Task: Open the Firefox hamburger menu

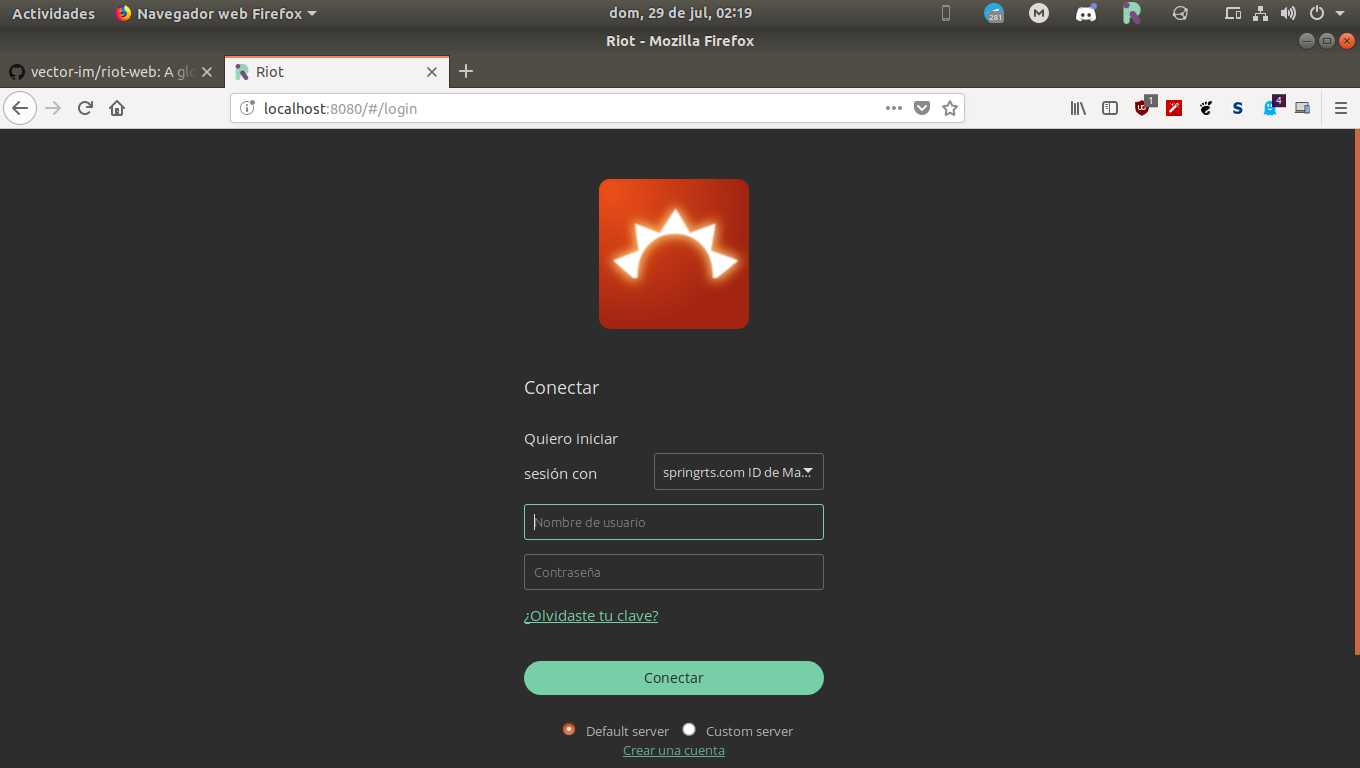Action: click(x=1341, y=108)
